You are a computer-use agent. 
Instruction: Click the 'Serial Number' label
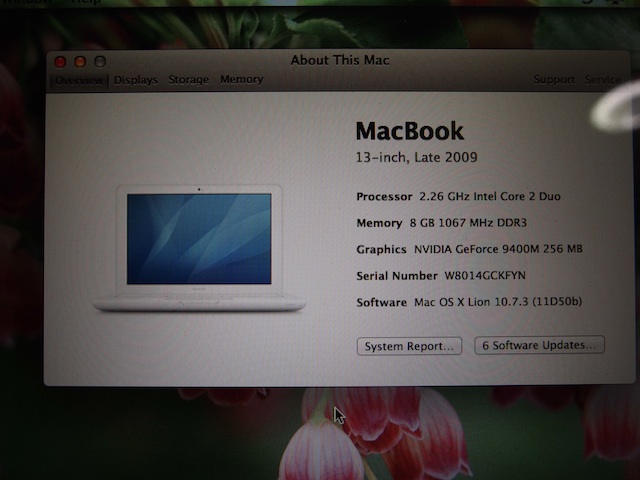[x=397, y=276]
